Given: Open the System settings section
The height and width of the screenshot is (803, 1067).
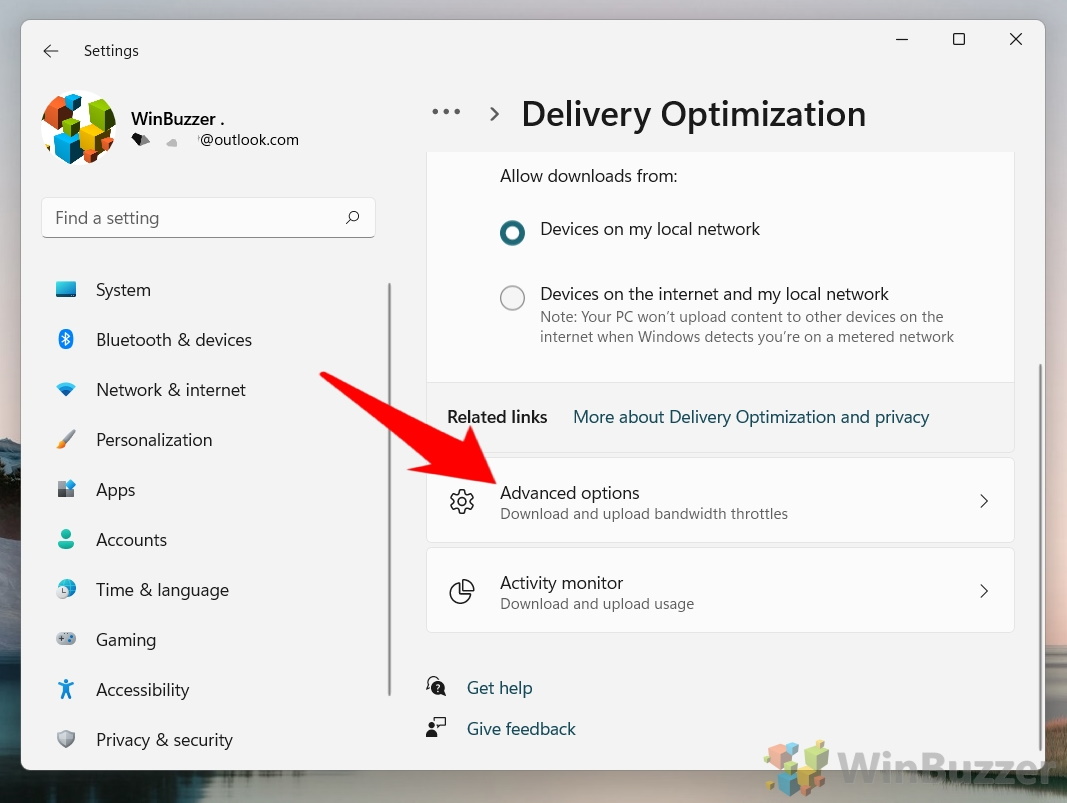Looking at the screenshot, I should (x=122, y=289).
